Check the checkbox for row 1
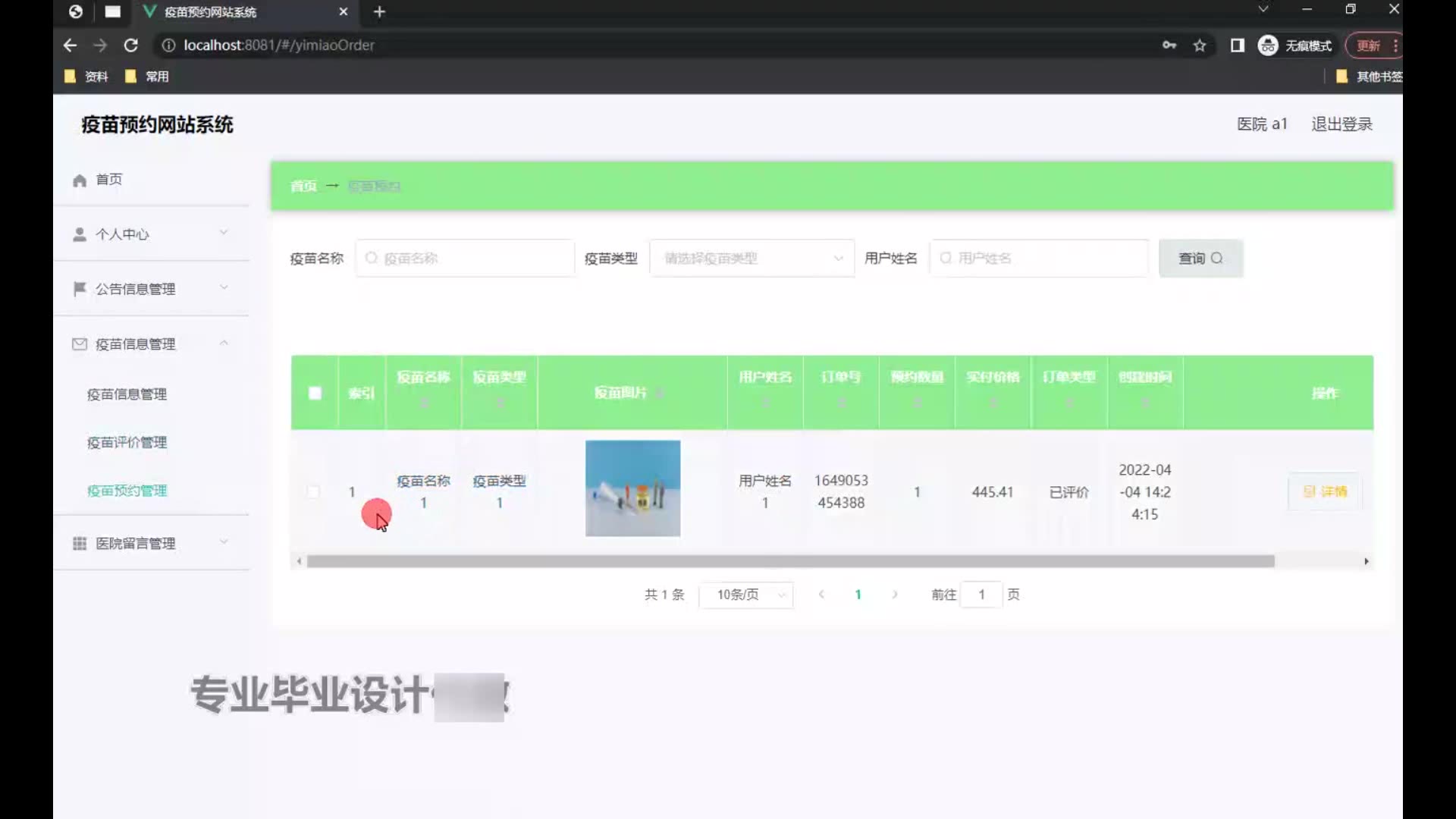 pos(313,491)
